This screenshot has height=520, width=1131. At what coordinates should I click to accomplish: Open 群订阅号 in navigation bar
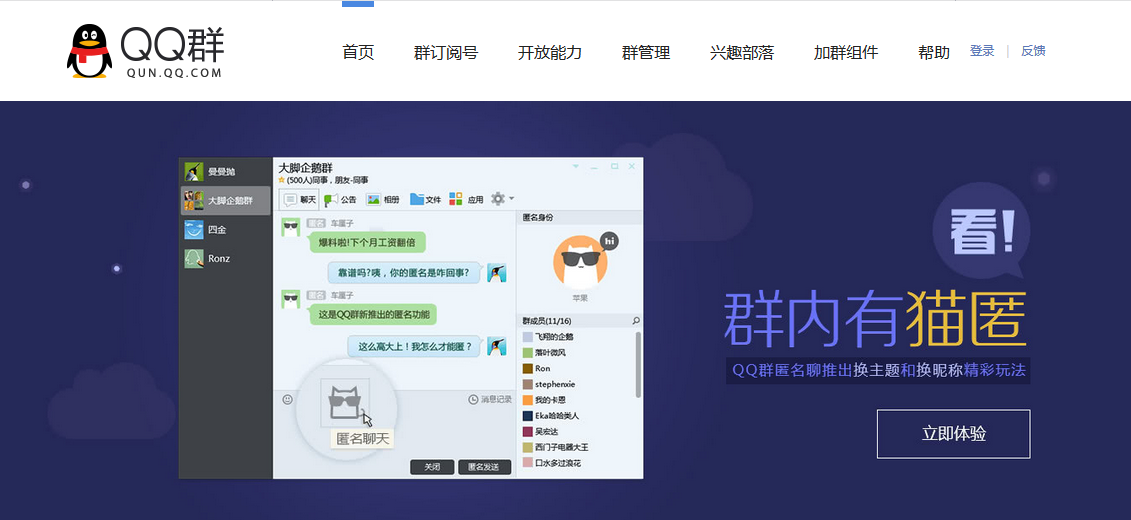click(446, 53)
